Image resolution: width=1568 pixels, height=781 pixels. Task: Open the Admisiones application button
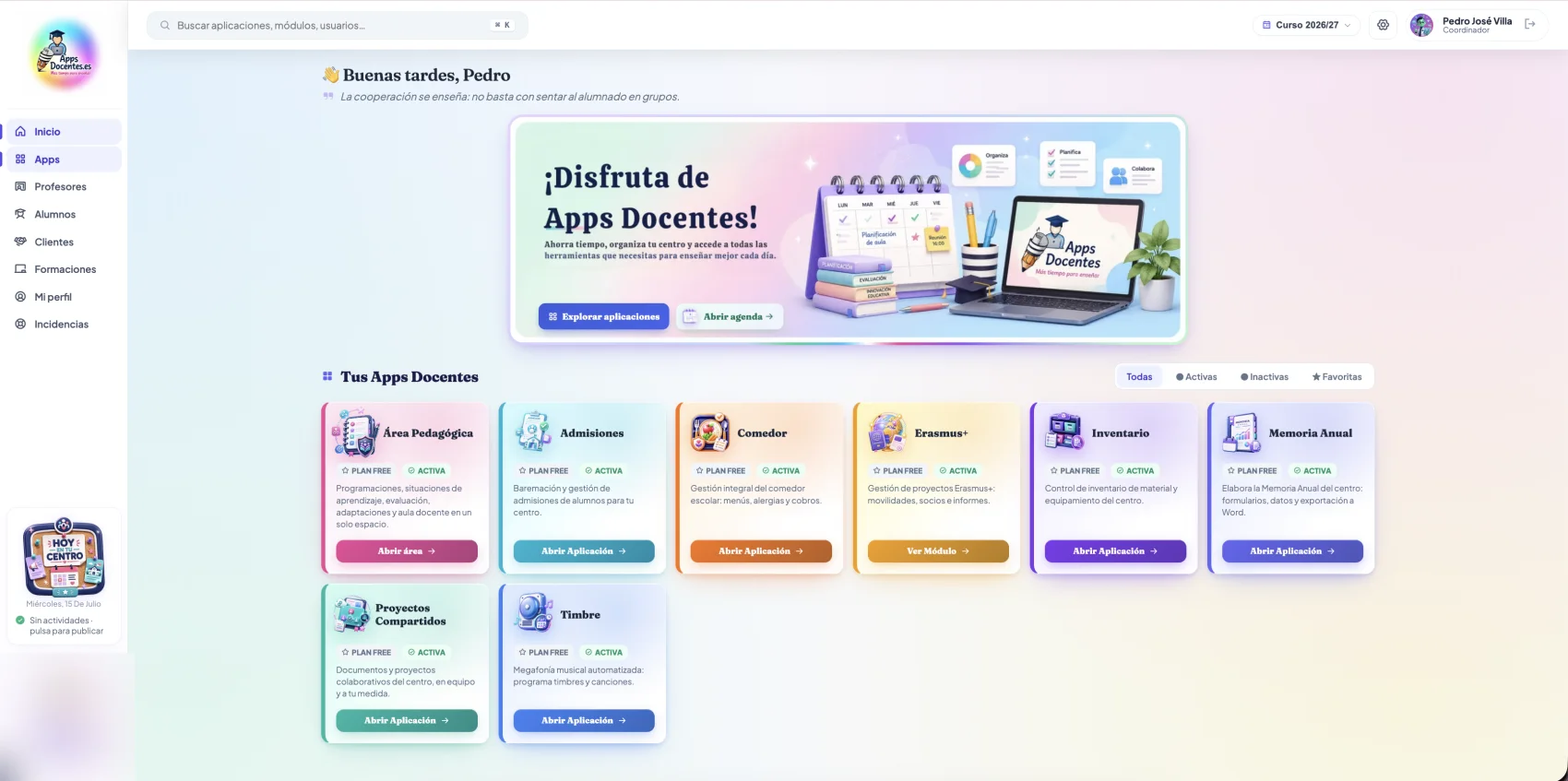pos(584,551)
